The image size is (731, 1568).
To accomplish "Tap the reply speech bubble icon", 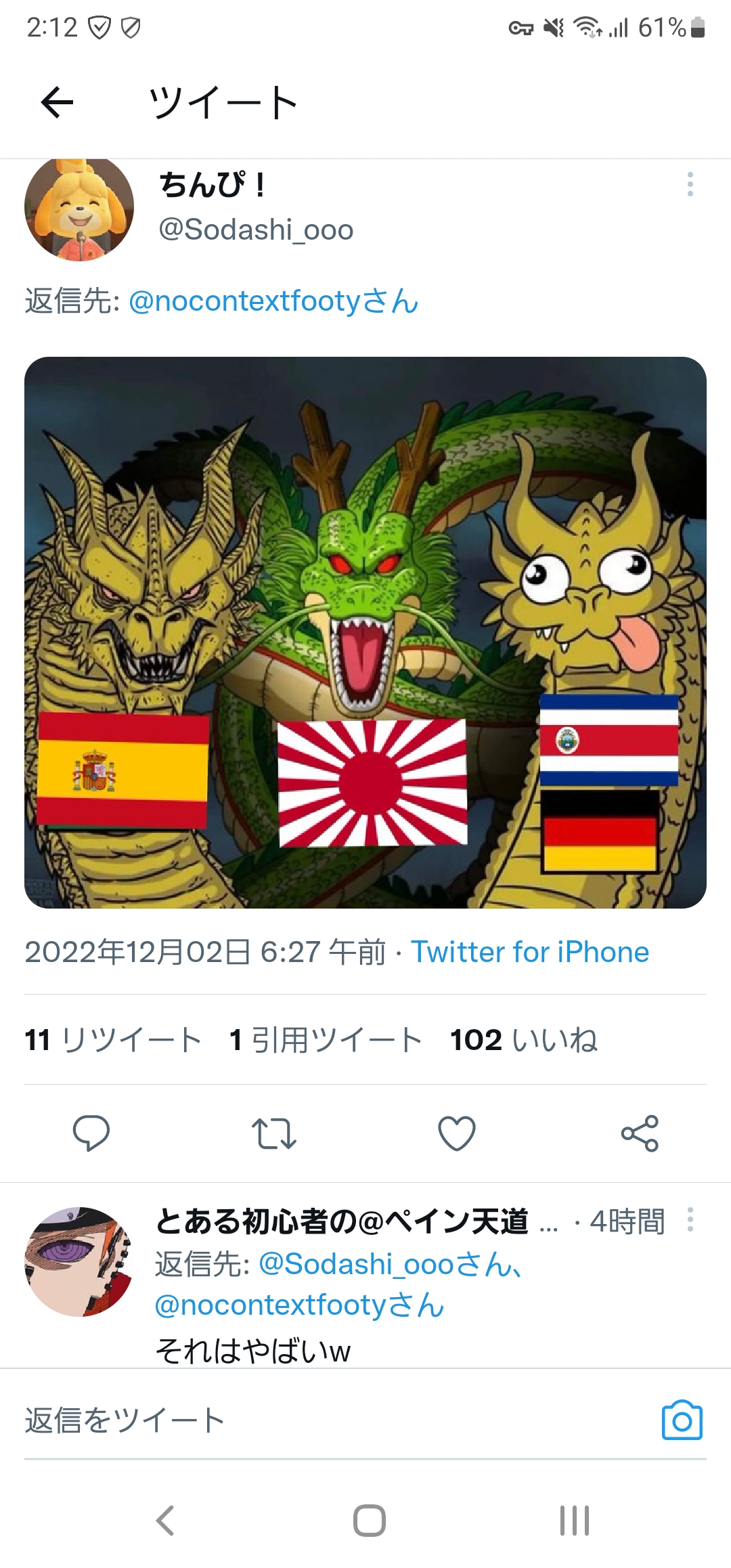I will coord(91,1133).
